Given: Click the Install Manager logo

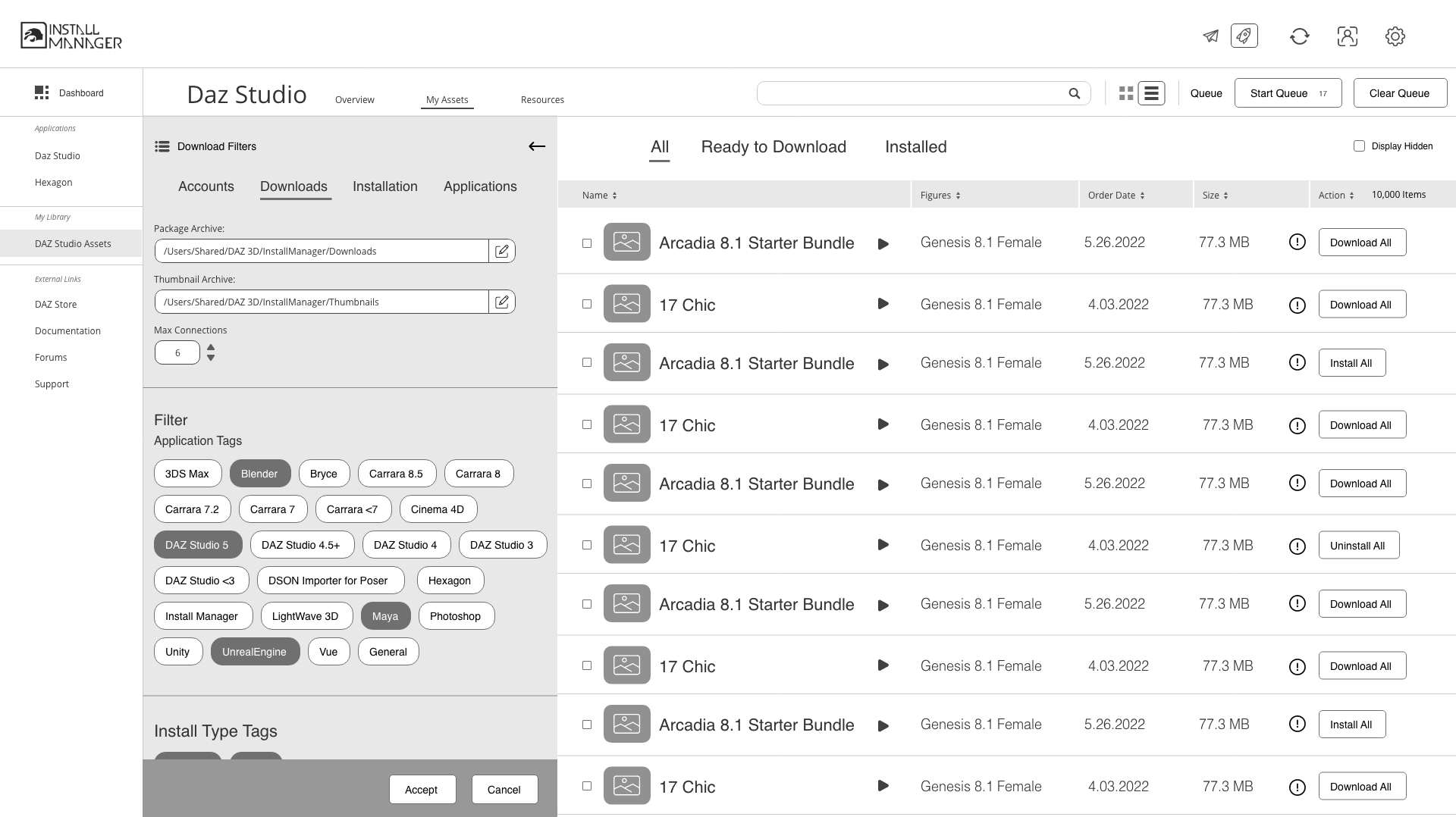Looking at the screenshot, I should pyautogui.click(x=71, y=36).
